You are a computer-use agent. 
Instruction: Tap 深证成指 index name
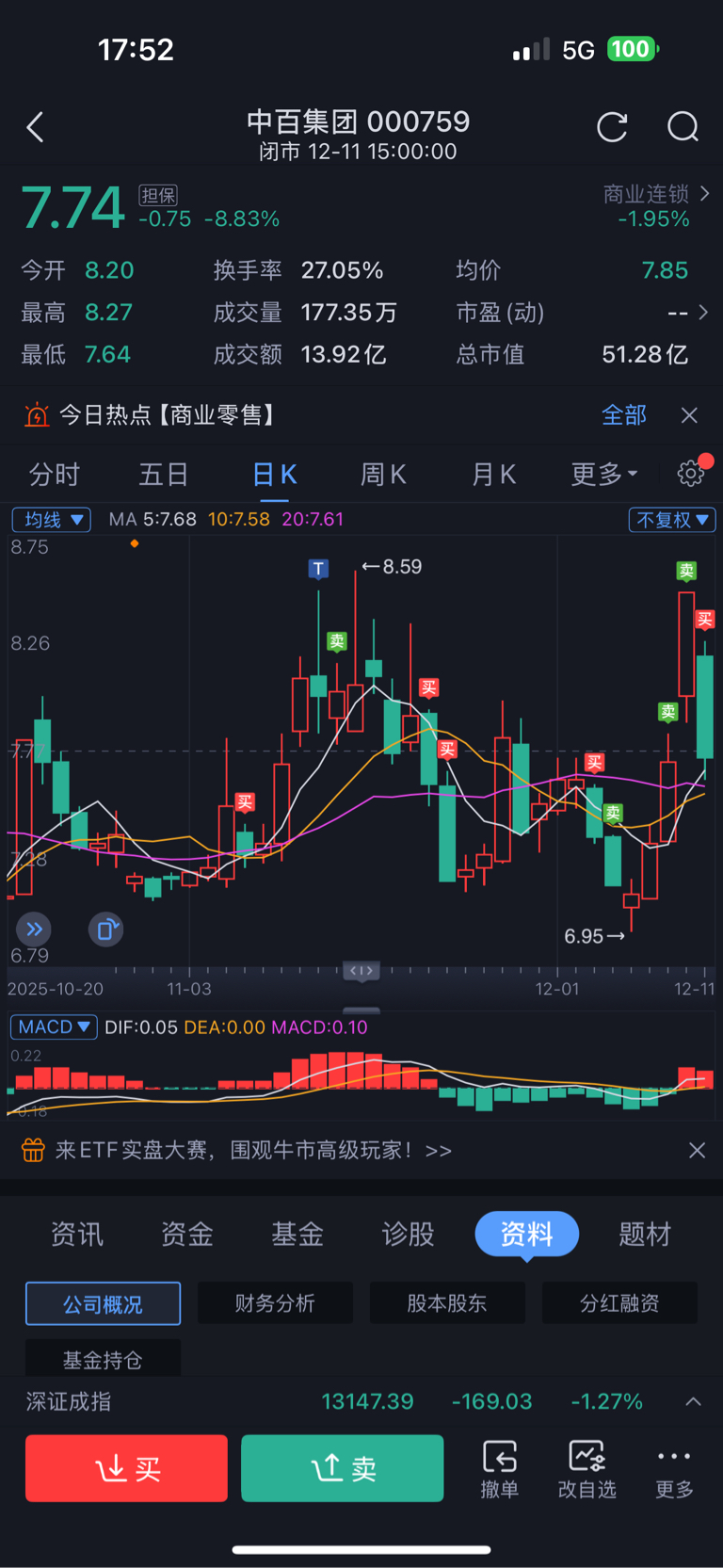[69, 1401]
